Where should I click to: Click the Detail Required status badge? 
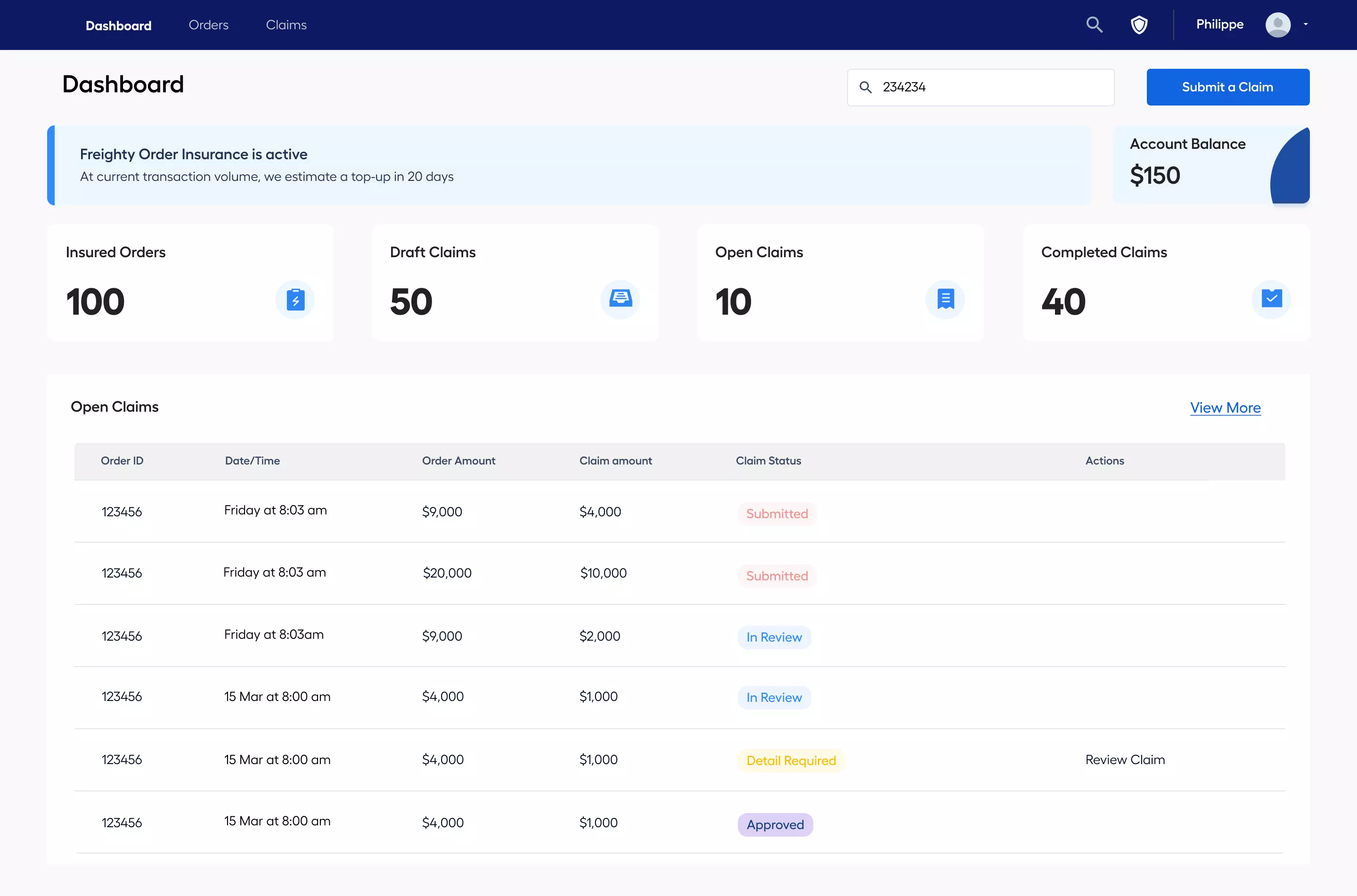791,761
